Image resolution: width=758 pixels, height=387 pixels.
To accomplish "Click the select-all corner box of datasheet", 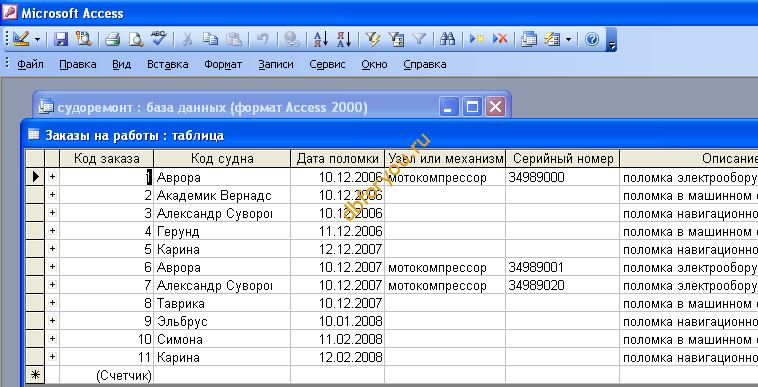I will pyautogui.click(x=35, y=158).
